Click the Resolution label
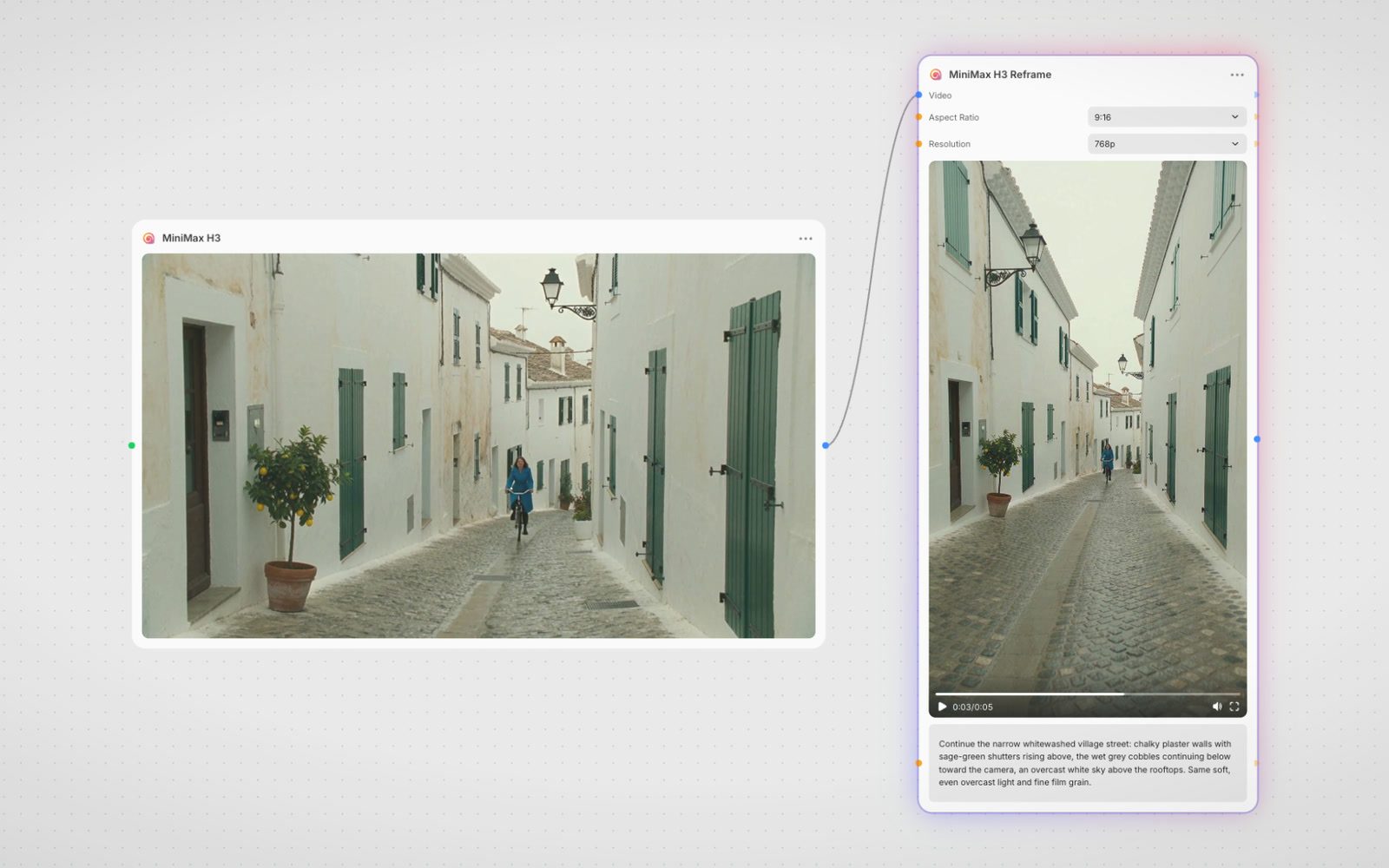Screen dimensions: 1389x868 [x=949, y=144]
